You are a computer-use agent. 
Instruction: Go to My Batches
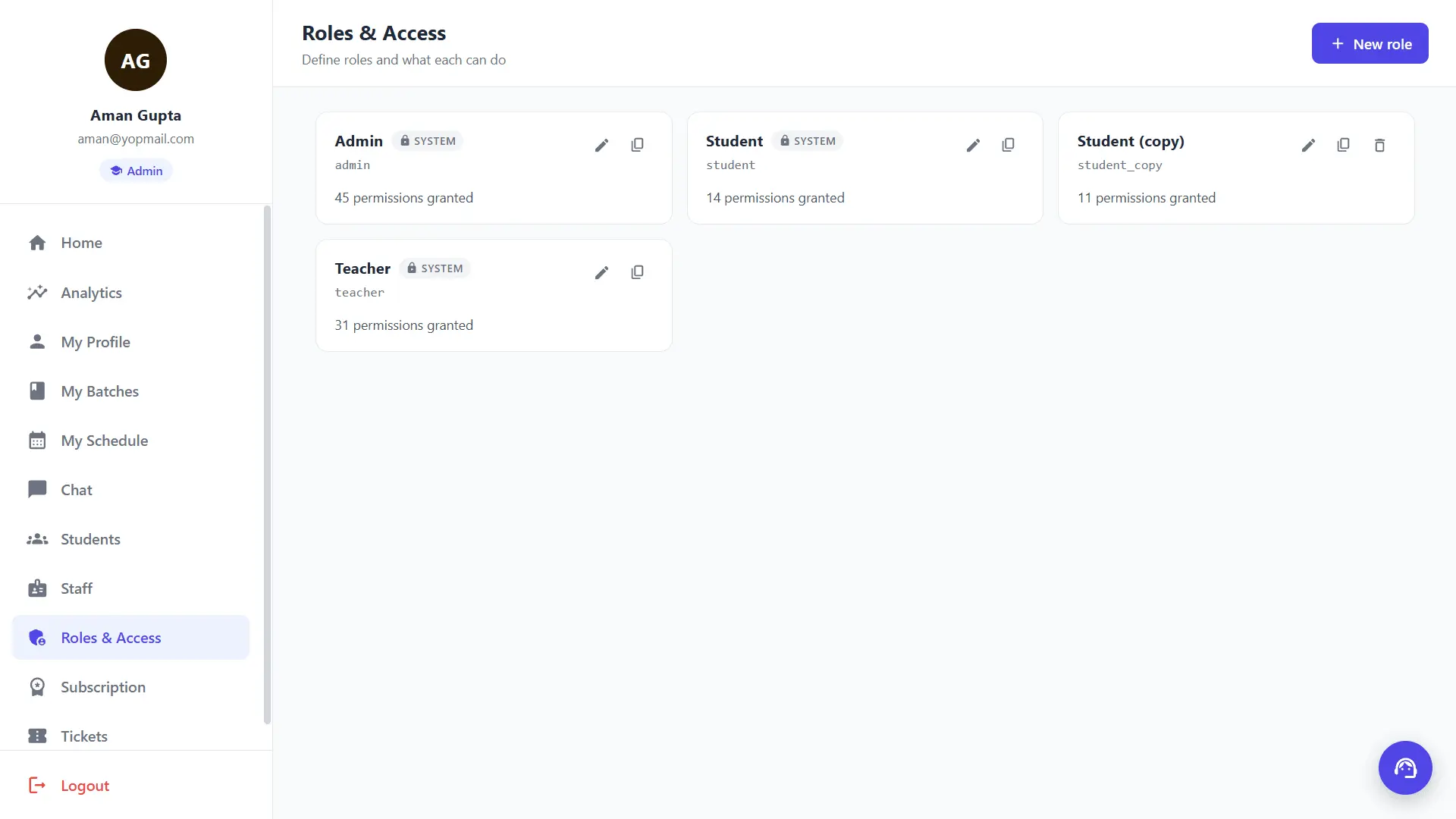130,391
